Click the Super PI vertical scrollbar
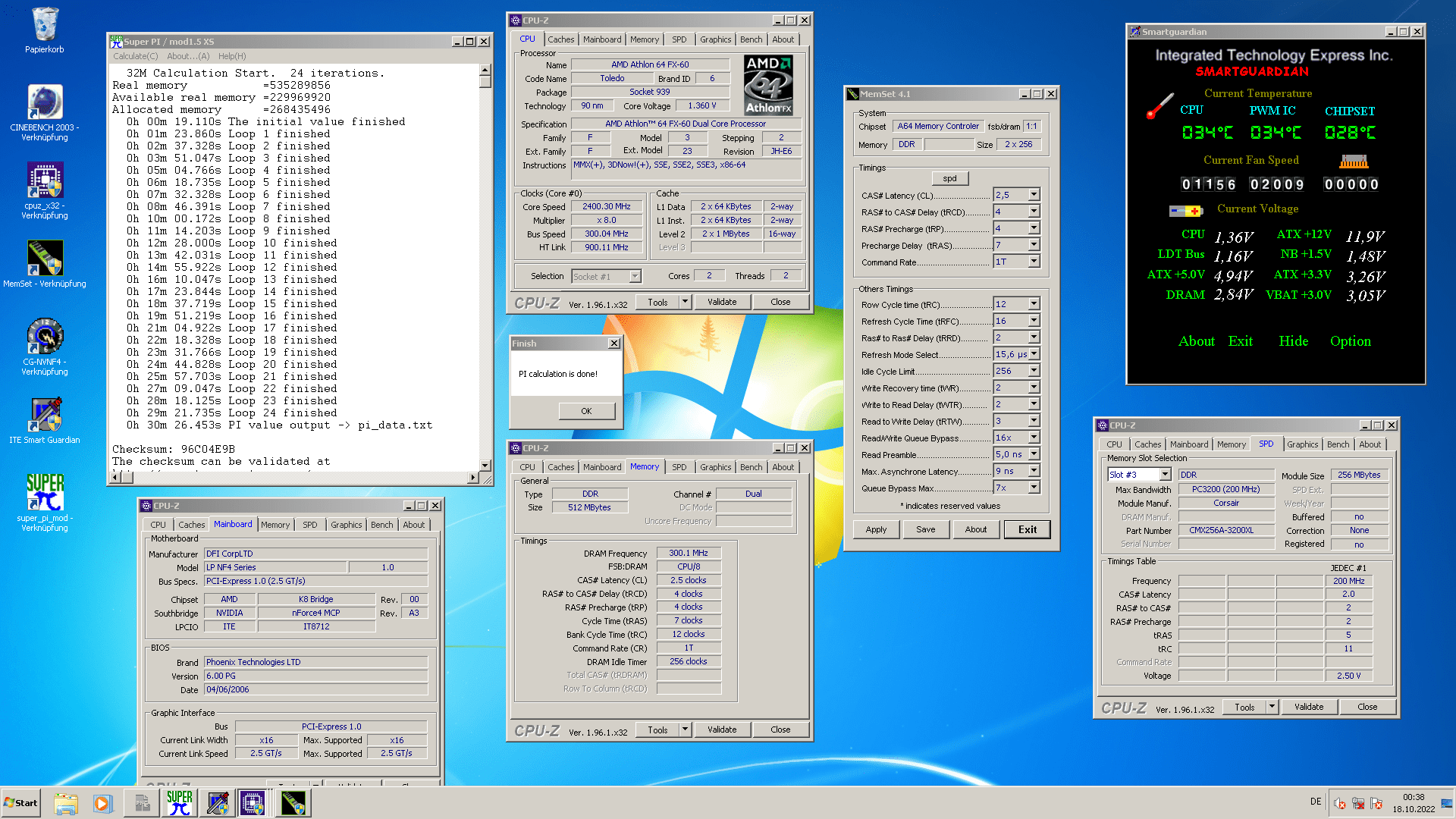Screen dimensions: 1456x819 [x=485, y=265]
